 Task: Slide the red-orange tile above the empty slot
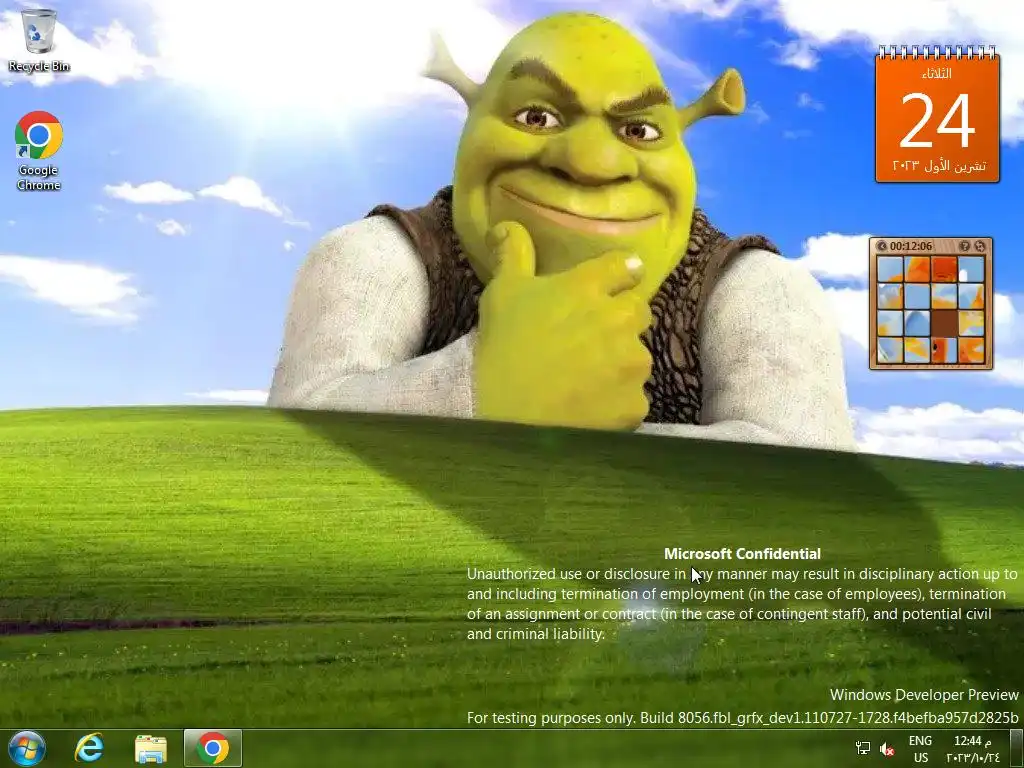pyautogui.click(x=944, y=269)
